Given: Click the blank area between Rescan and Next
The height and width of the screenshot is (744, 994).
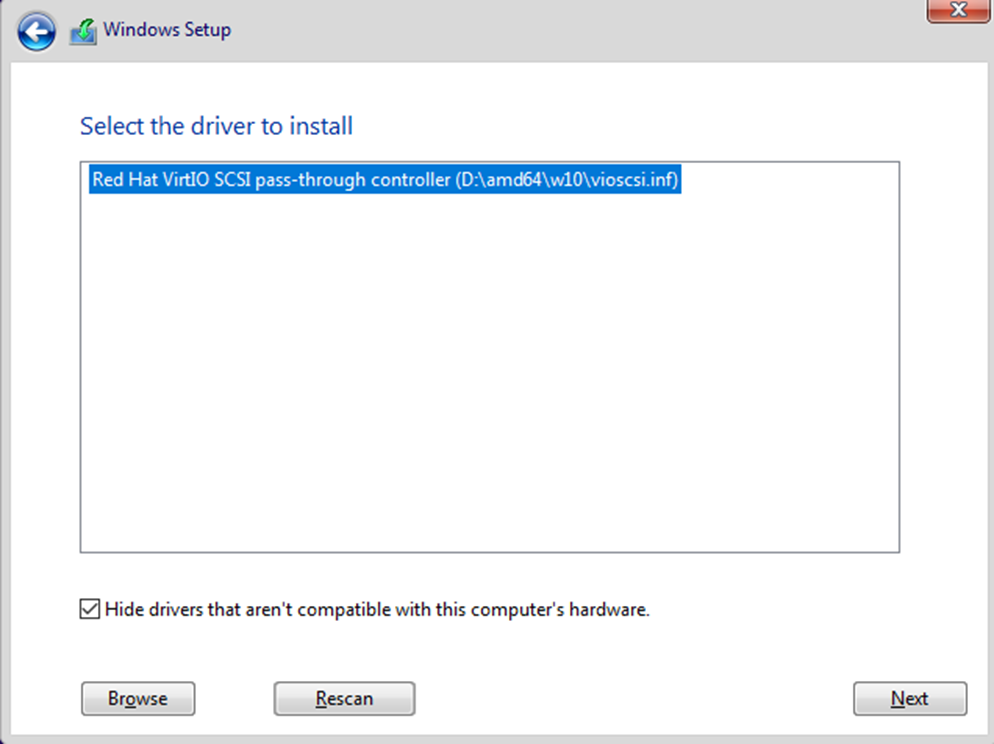Looking at the screenshot, I should coord(630,699).
